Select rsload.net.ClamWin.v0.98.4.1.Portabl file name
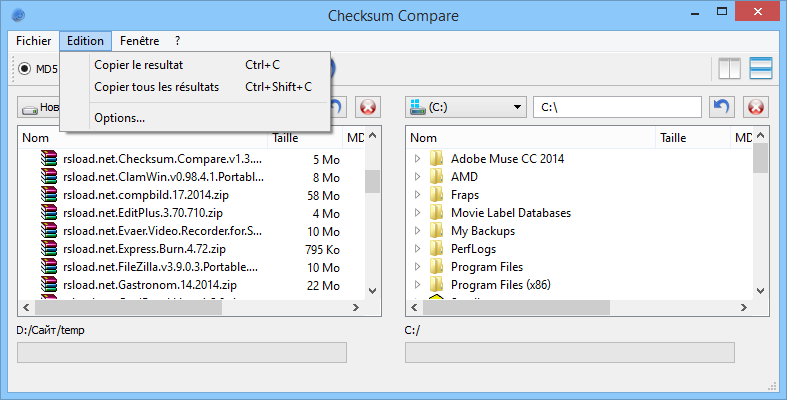 tap(164, 177)
